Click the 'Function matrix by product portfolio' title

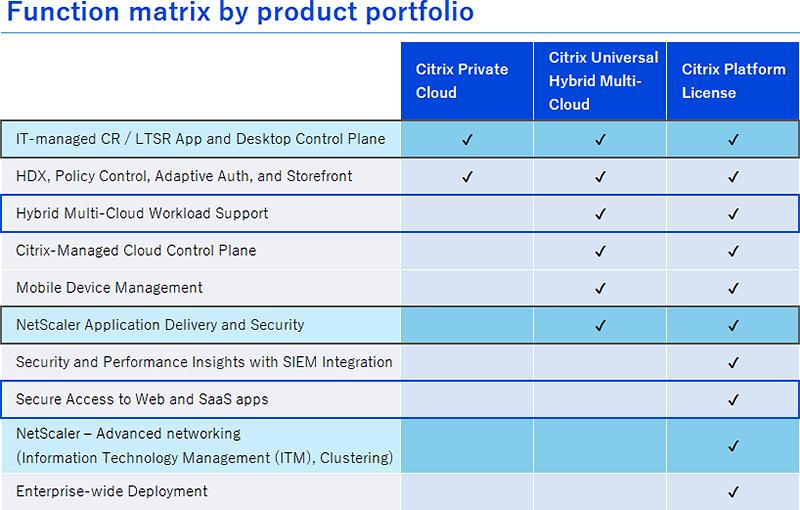point(241,11)
